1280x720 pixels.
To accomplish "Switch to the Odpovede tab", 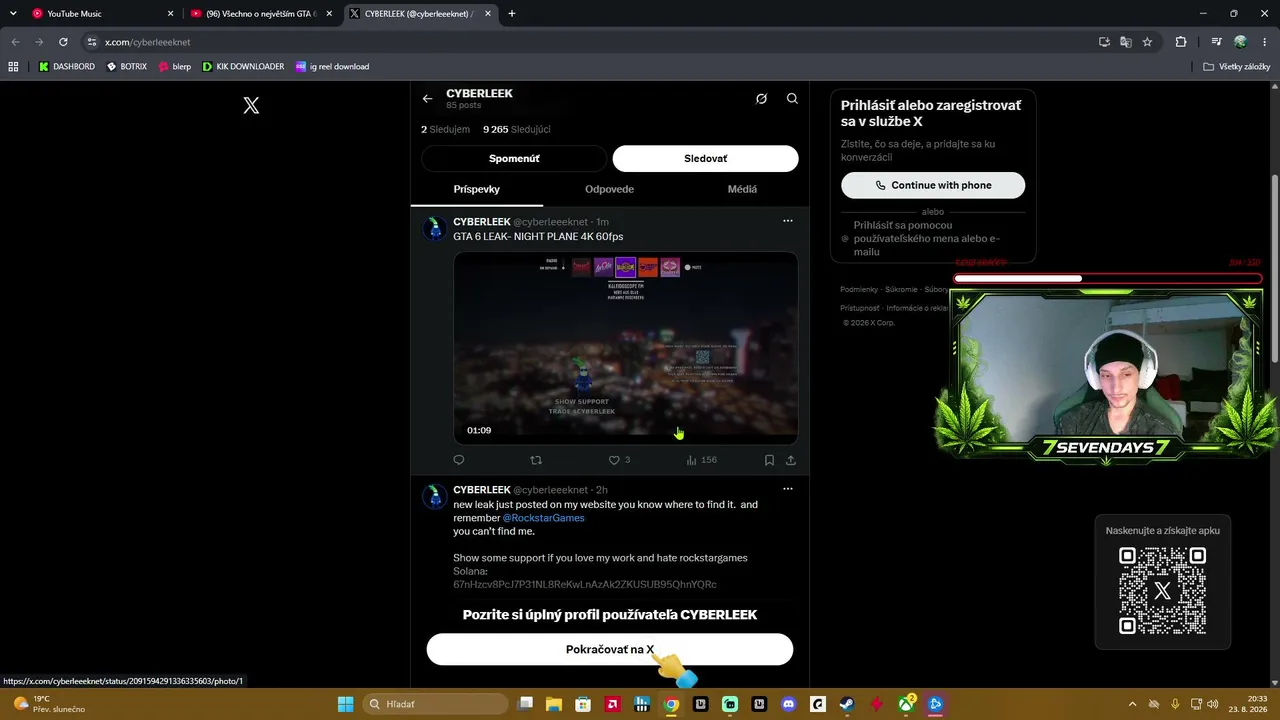I will click(x=609, y=189).
